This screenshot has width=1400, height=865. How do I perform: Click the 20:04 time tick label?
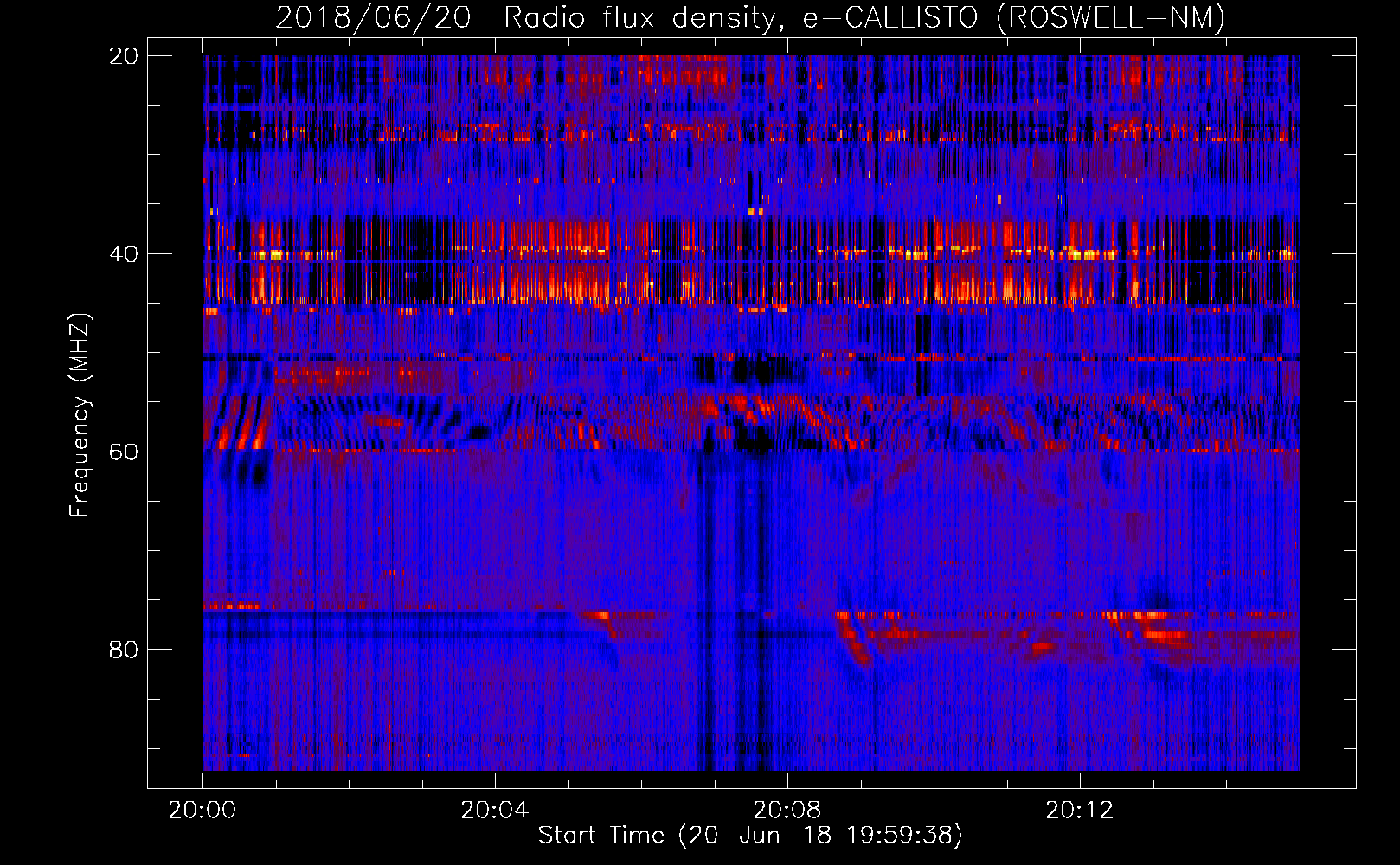tap(494, 811)
